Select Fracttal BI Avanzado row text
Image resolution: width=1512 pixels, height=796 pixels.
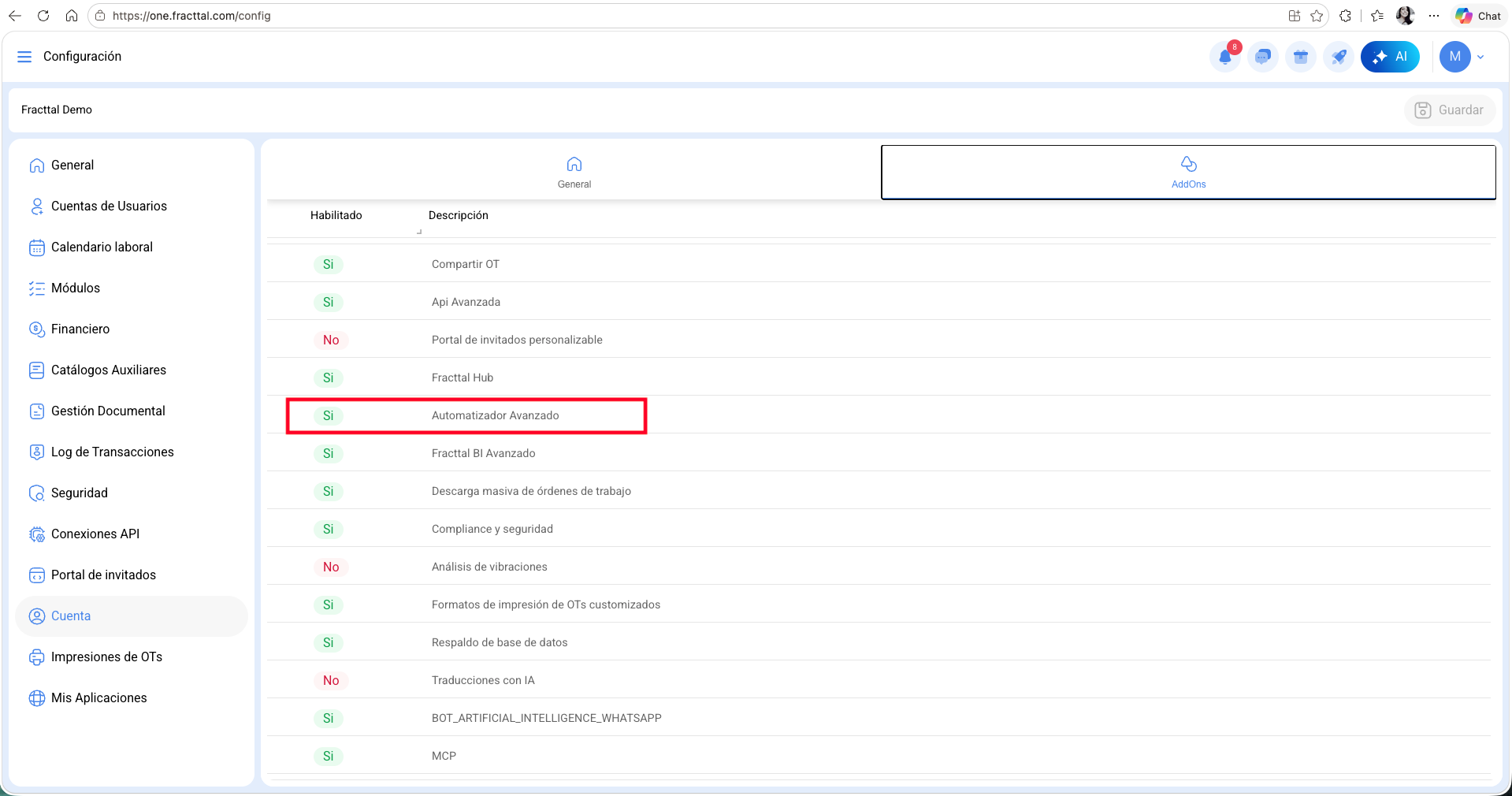pos(484,454)
